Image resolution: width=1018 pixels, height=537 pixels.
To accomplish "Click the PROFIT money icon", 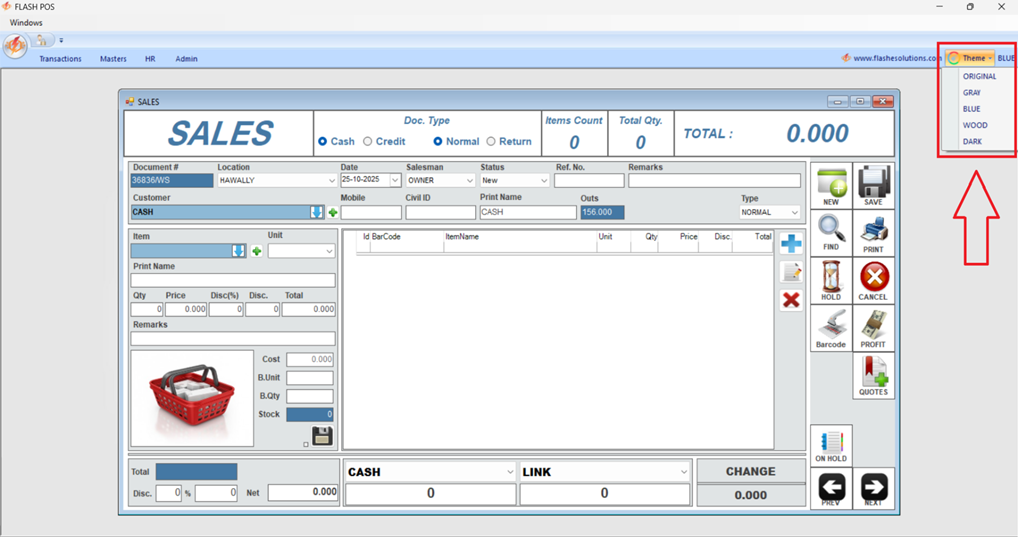I will [x=873, y=328].
